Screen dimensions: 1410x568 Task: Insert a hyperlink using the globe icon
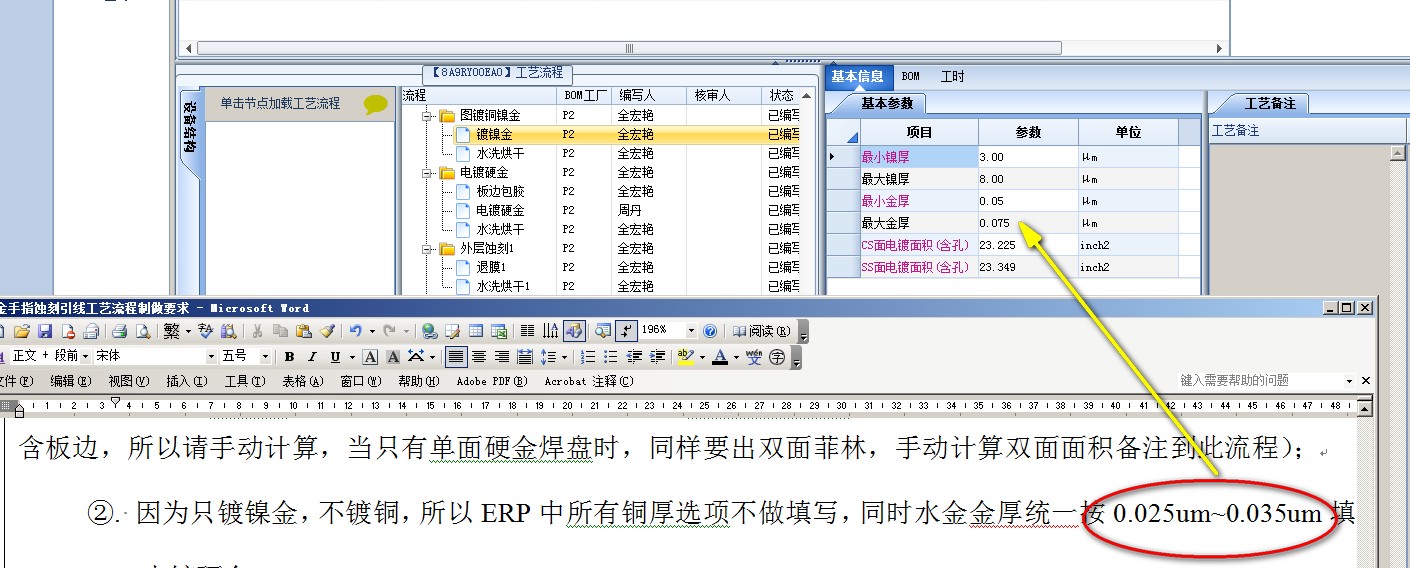pos(429,331)
